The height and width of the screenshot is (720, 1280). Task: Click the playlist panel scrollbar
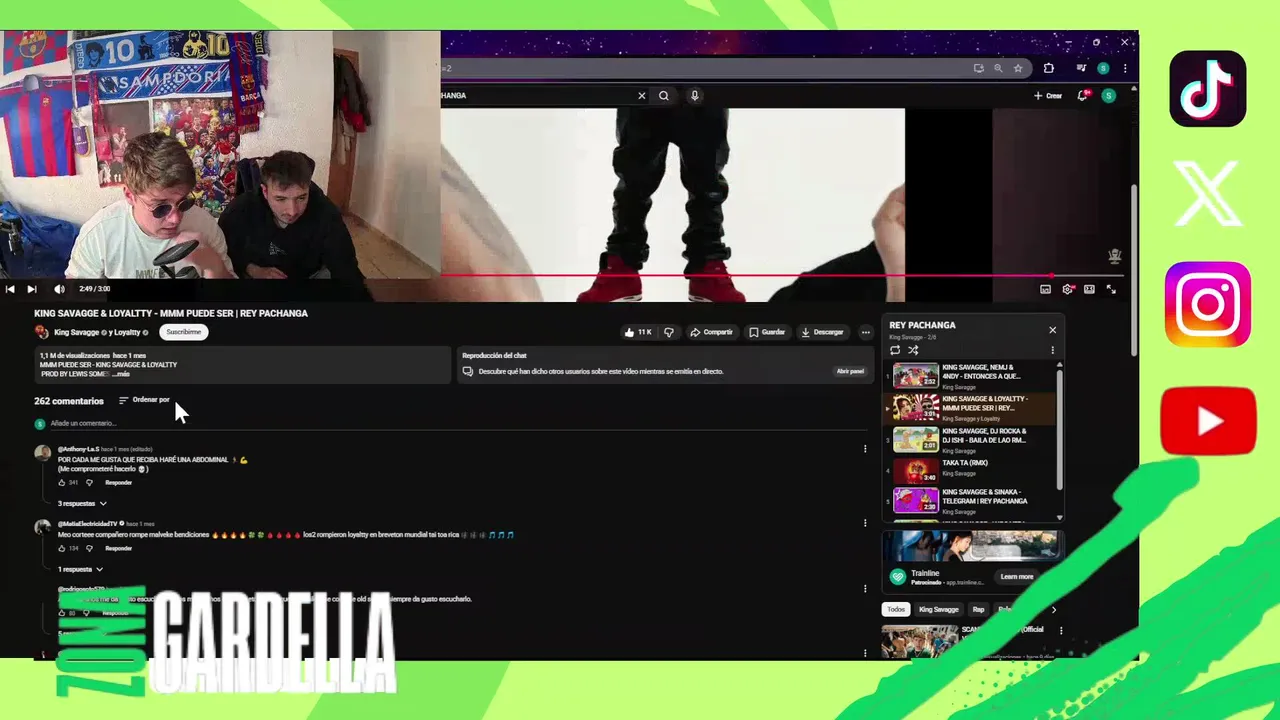(x=1060, y=430)
